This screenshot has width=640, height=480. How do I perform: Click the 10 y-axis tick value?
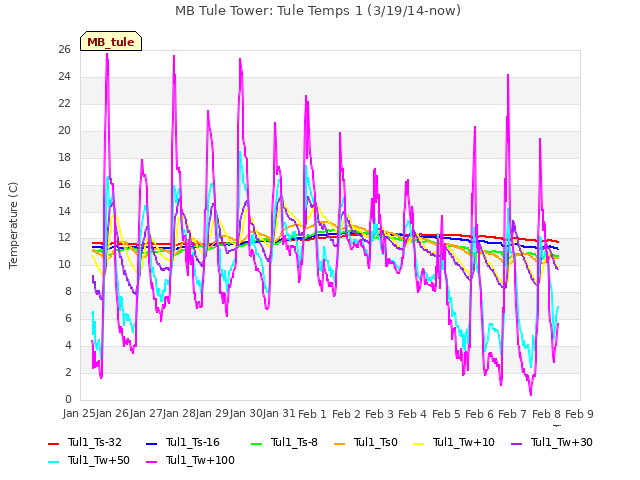pyautogui.click(x=64, y=265)
